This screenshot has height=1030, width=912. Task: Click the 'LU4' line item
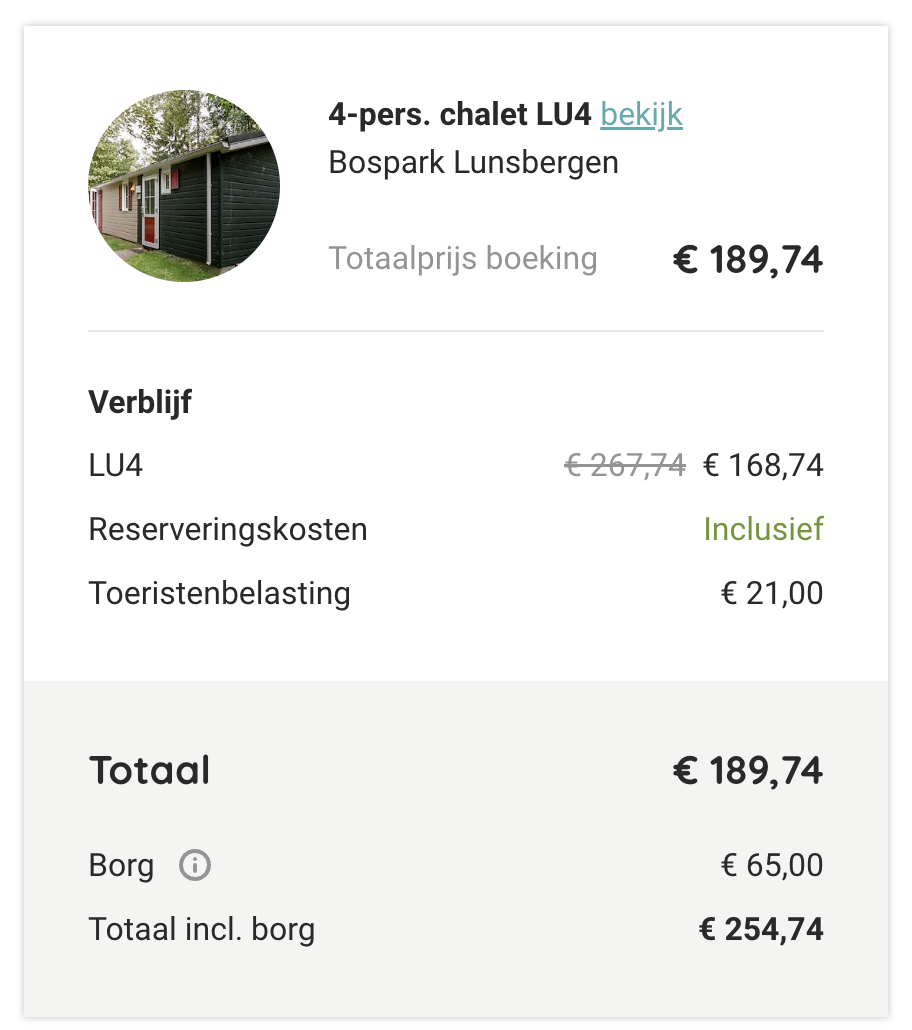(116, 466)
